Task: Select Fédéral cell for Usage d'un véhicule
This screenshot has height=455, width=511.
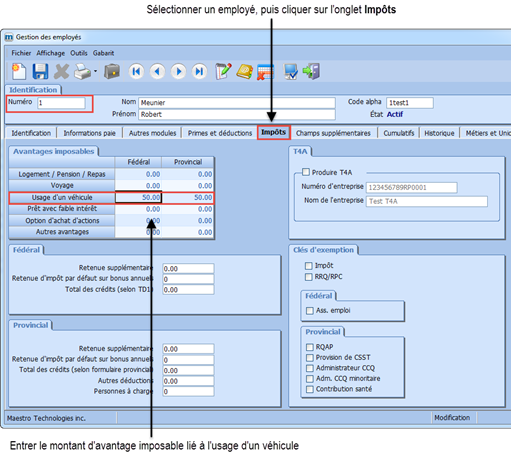Action: point(138,197)
